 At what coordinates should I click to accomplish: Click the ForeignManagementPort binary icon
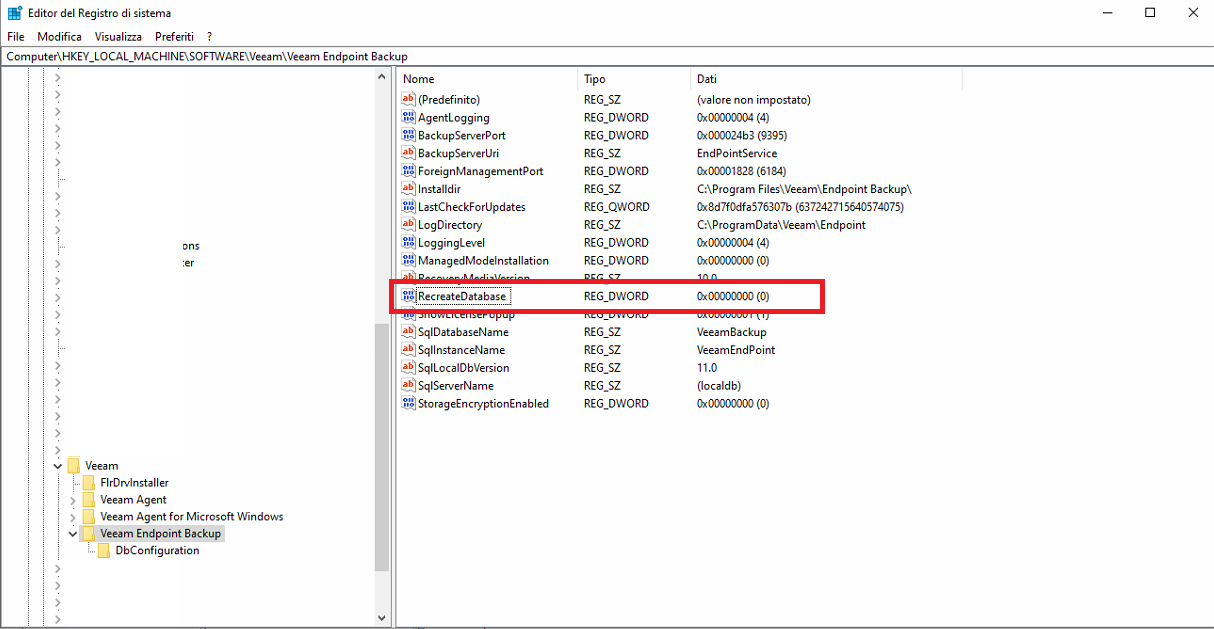tap(408, 171)
